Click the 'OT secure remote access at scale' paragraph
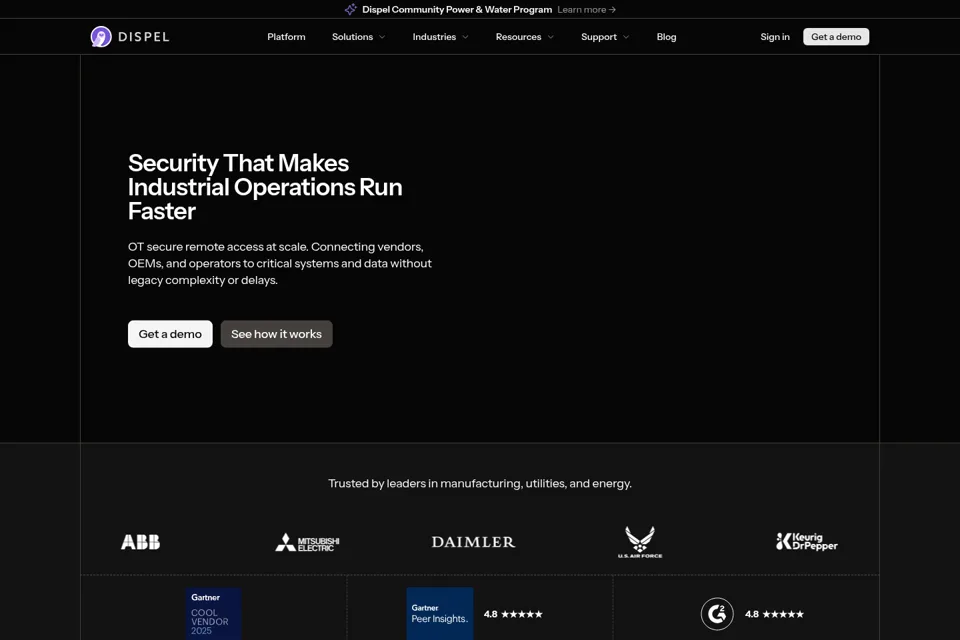The image size is (960, 640). click(280, 263)
